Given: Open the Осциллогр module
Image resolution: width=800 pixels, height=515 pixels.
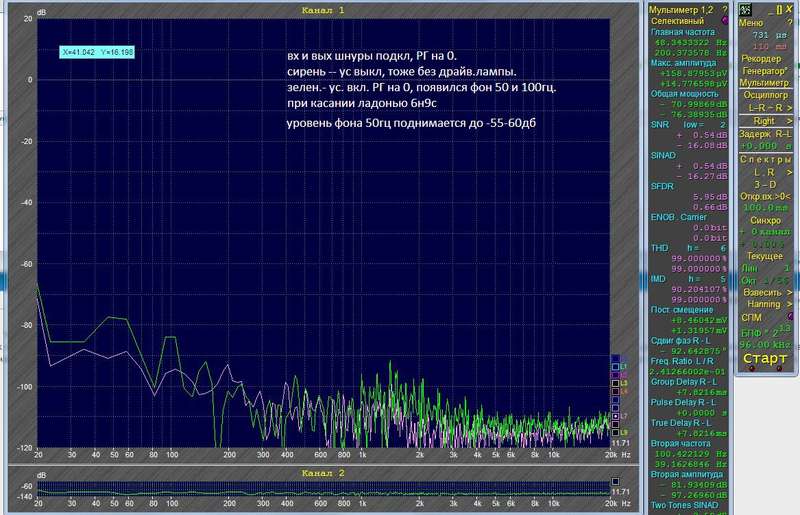Looking at the screenshot, I should [x=765, y=95].
